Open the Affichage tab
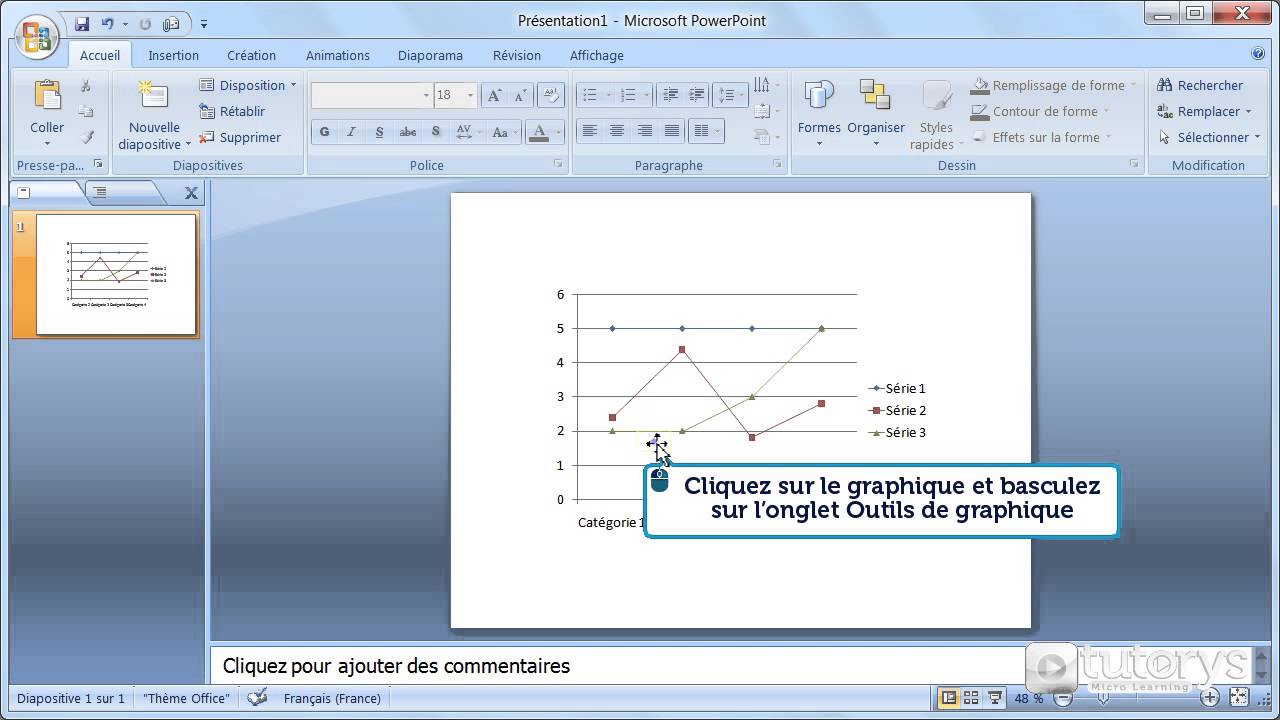 (597, 55)
